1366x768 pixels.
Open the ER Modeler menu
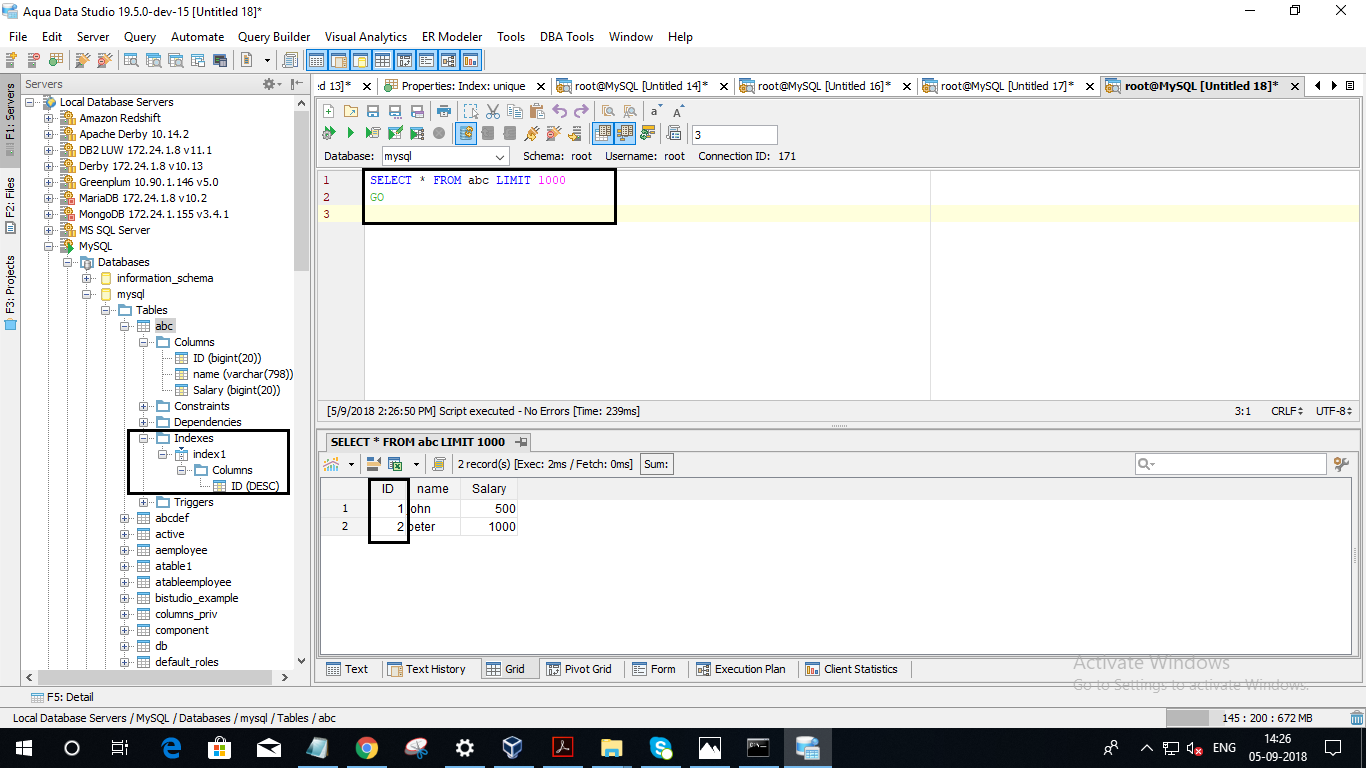(453, 36)
